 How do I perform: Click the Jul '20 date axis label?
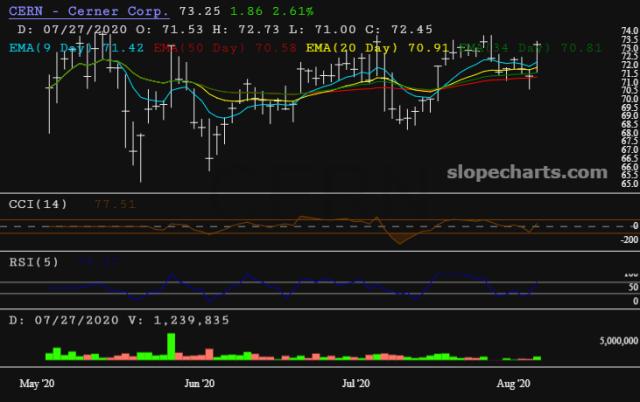point(357,383)
